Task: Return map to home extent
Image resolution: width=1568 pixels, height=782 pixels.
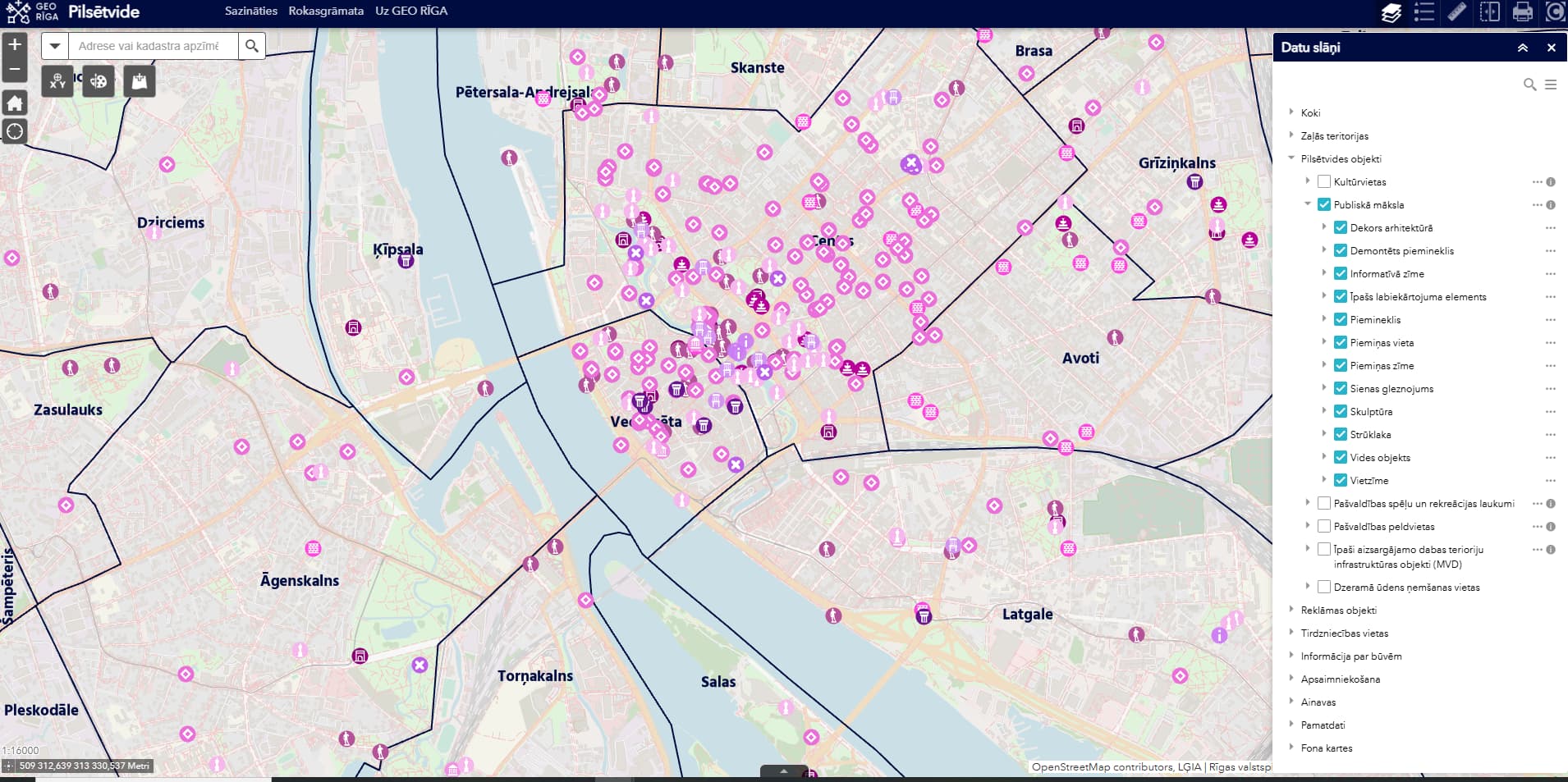Action: [15, 103]
